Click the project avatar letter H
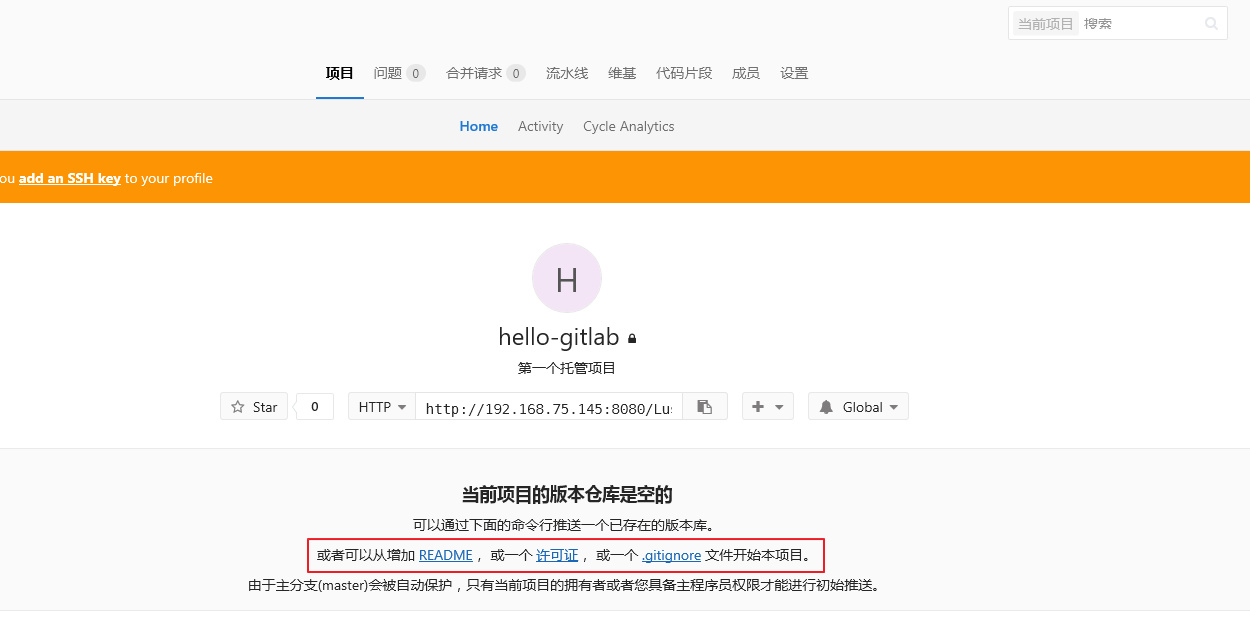Image resolution: width=1250 pixels, height=622 pixels. (x=566, y=278)
